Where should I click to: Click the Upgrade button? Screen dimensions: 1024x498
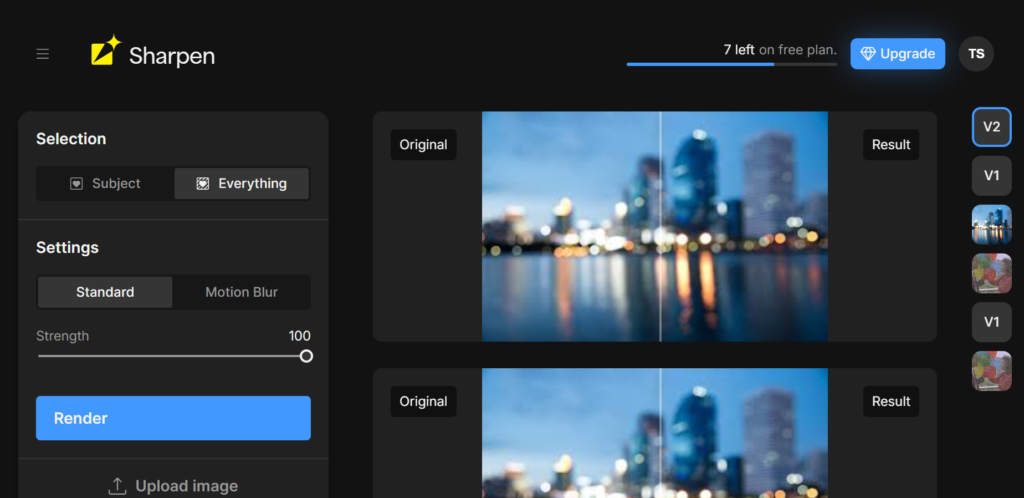tap(897, 54)
